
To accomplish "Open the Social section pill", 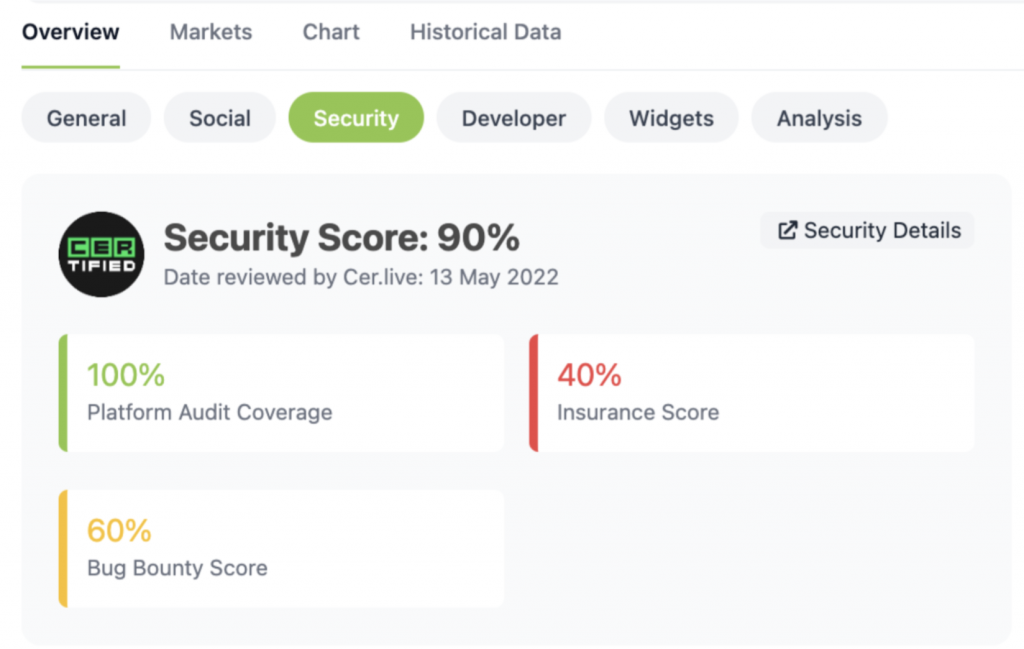I will coord(220,118).
